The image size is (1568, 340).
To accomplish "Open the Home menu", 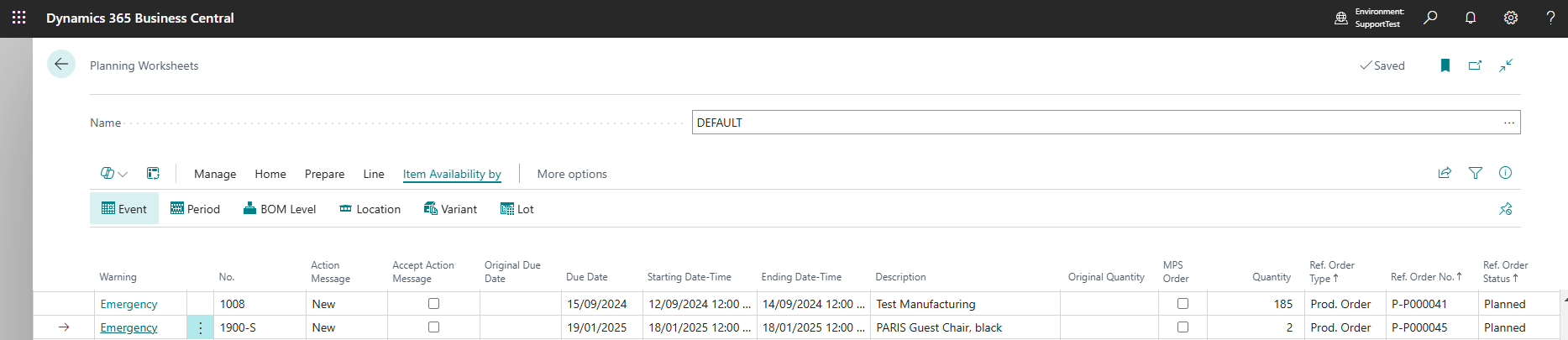I will (x=270, y=174).
